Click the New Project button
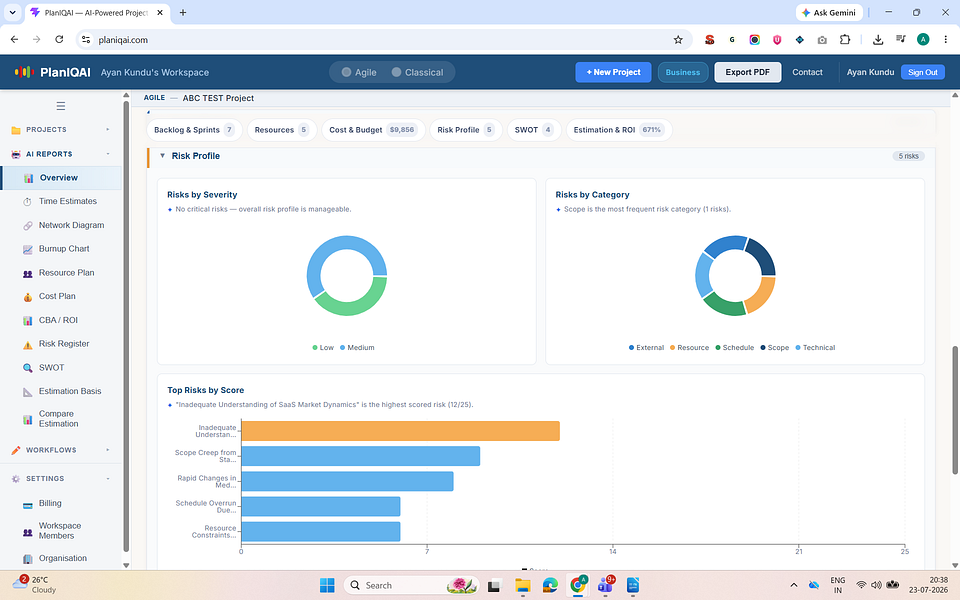 [x=613, y=72]
